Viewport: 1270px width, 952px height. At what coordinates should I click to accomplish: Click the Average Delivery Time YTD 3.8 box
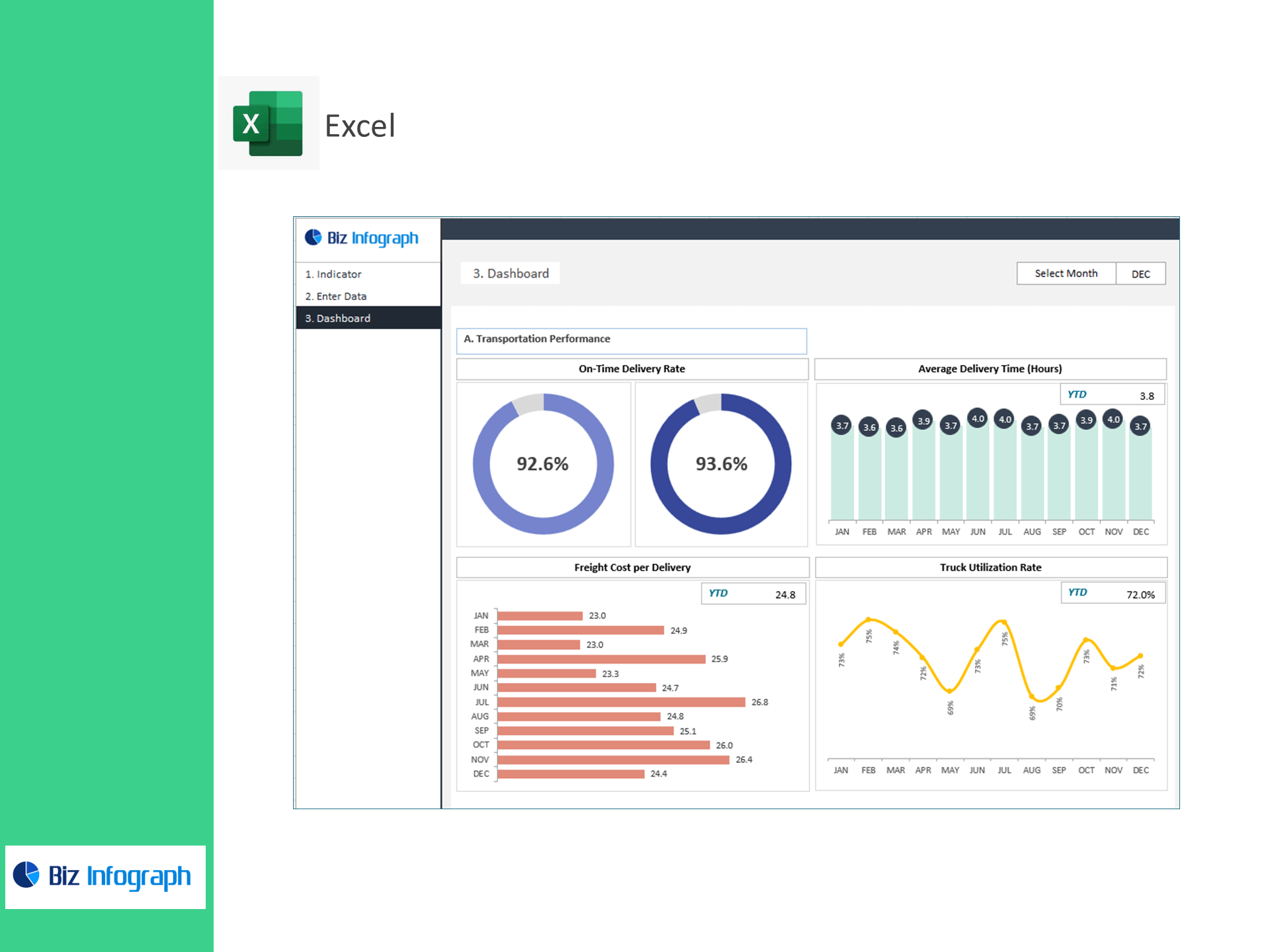[x=1112, y=395]
